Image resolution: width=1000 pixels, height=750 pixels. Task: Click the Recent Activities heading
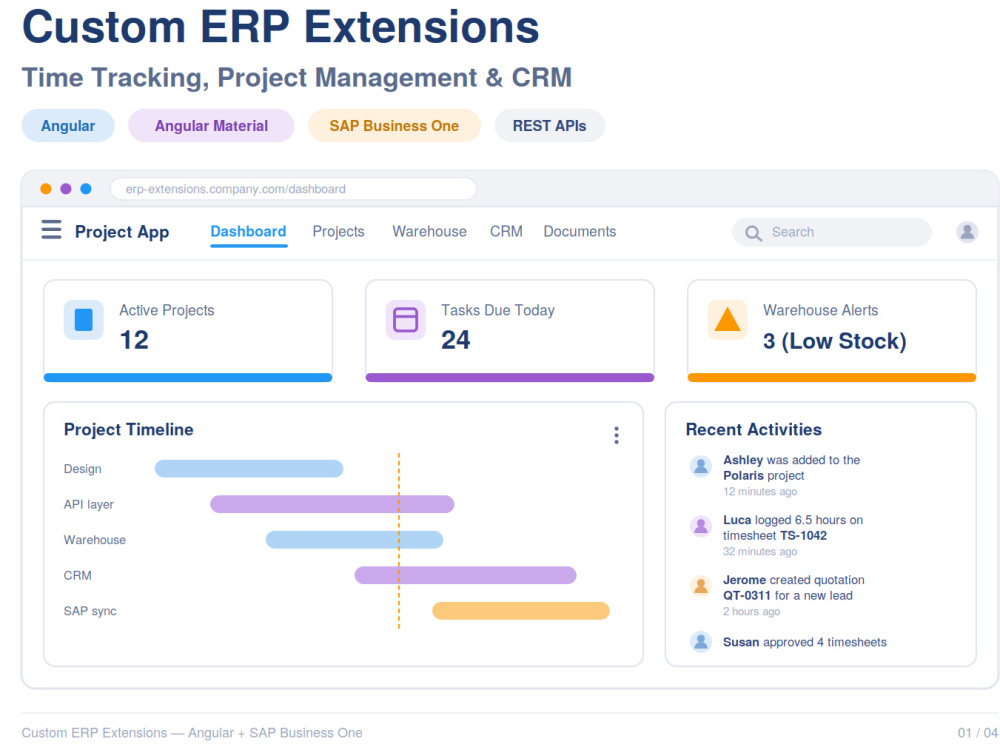pyautogui.click(x=754, y=430)
